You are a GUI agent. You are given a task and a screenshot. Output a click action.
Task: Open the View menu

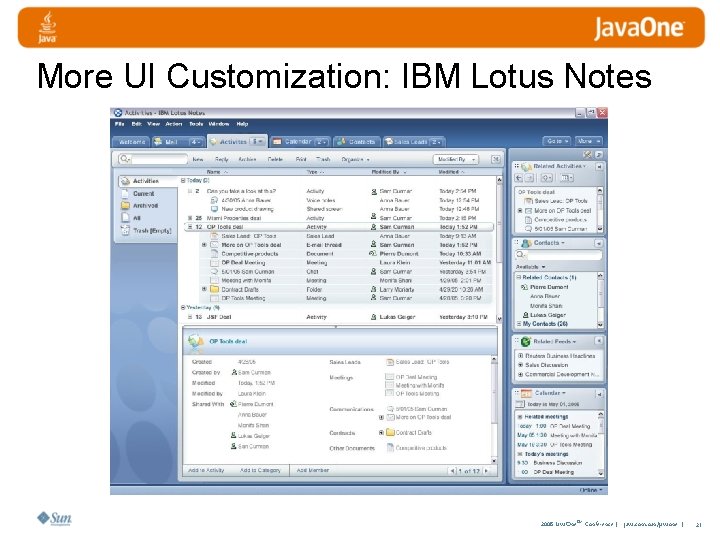point(153,124)
